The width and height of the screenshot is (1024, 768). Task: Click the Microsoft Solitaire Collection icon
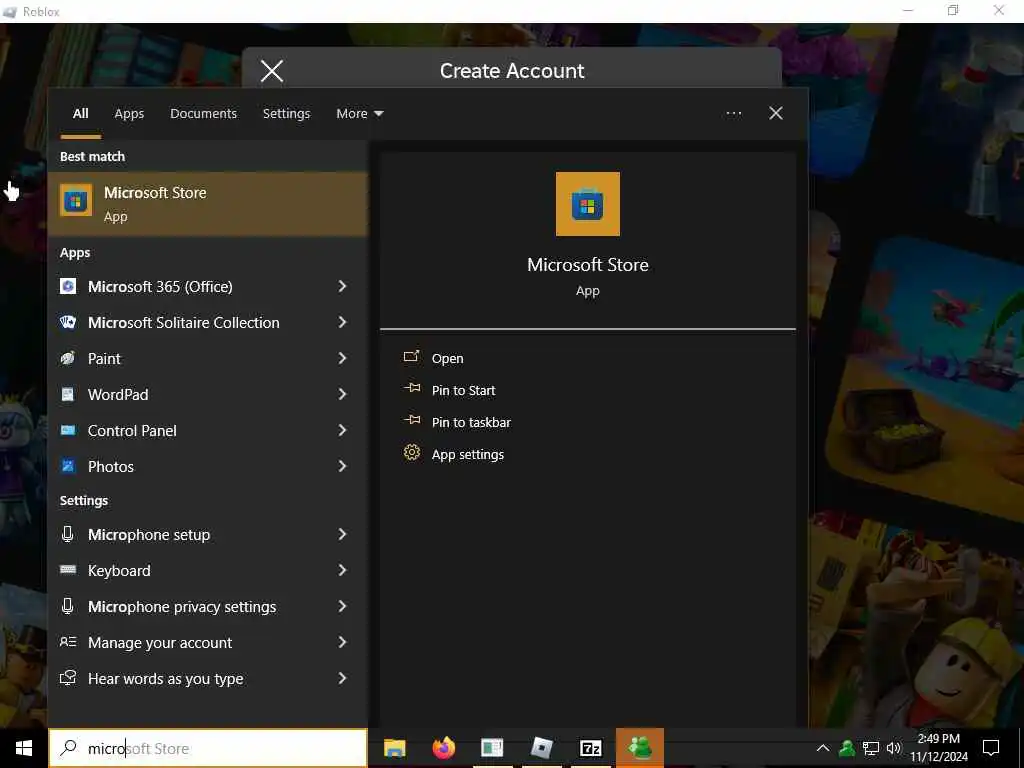coord(68,322)
